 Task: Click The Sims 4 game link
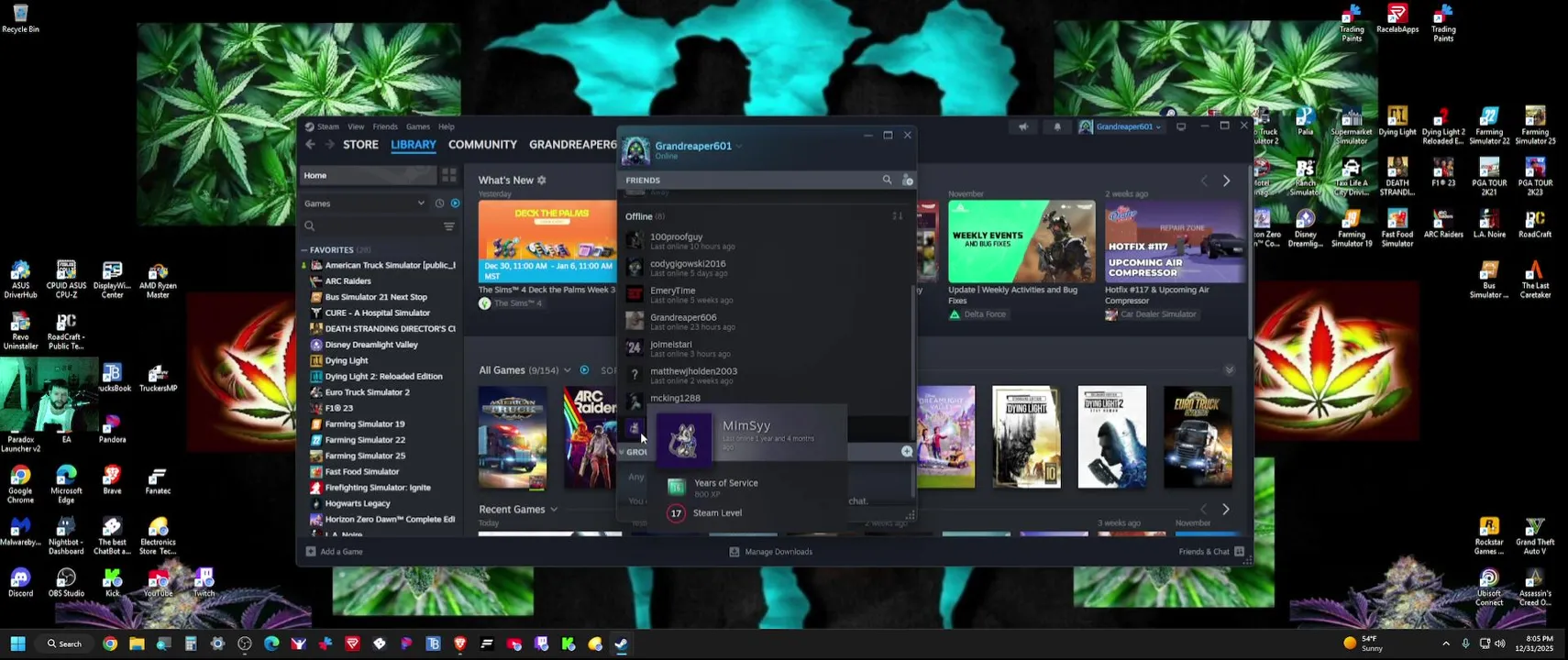(510, 303)
